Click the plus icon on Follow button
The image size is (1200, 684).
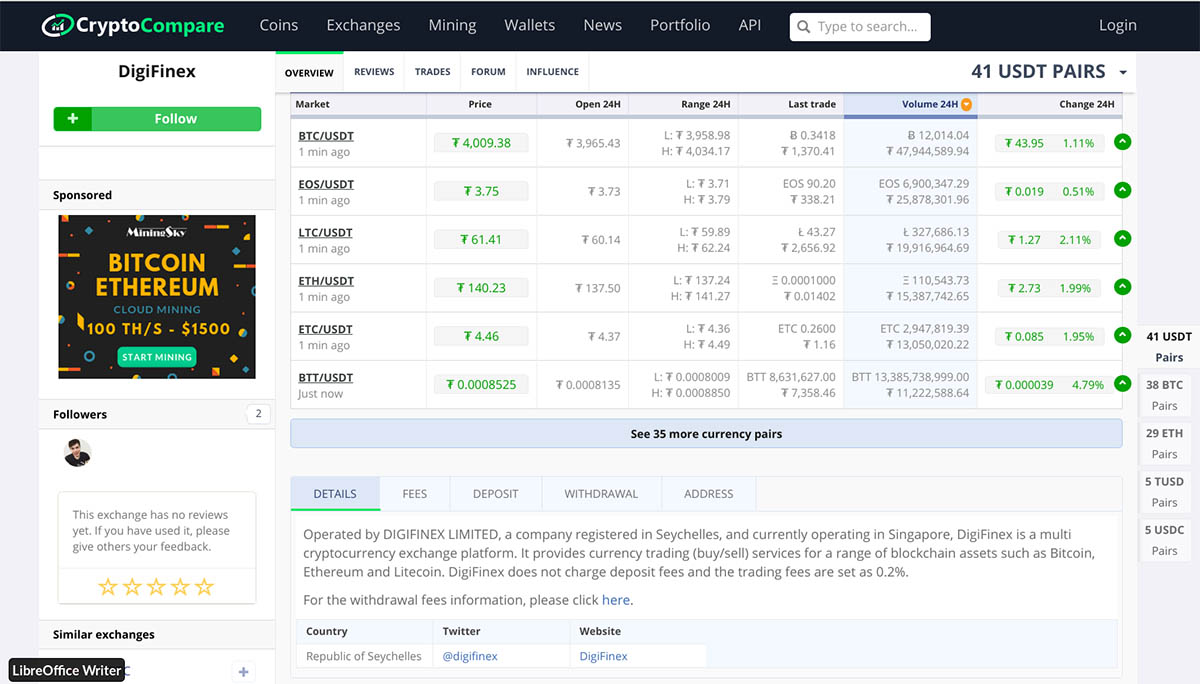[x=72, y=119]
